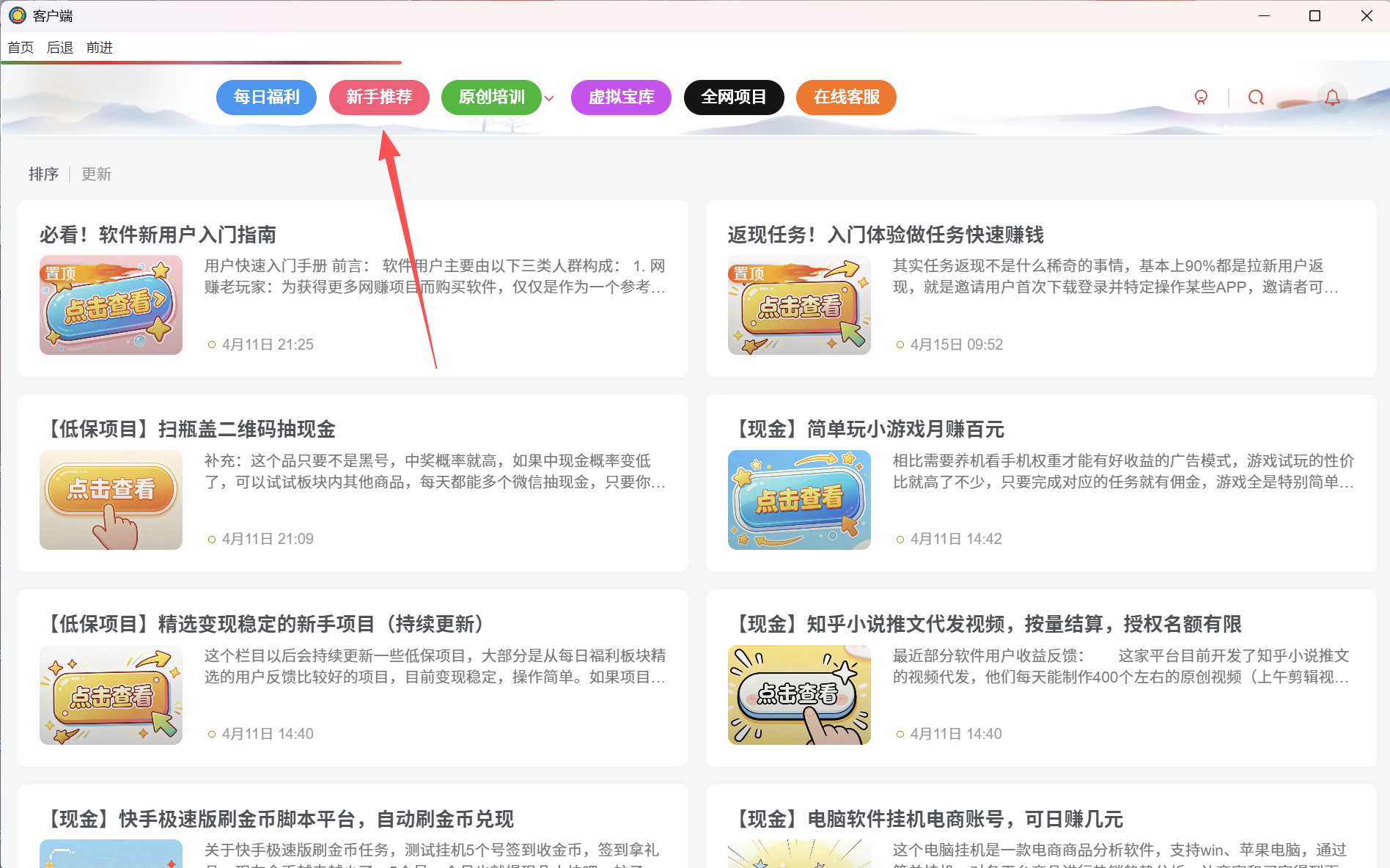Viewport: 1390px width, 868px height.
Task: Expand the 原创培训 dropdown arrow
Action: pos(549,98)
